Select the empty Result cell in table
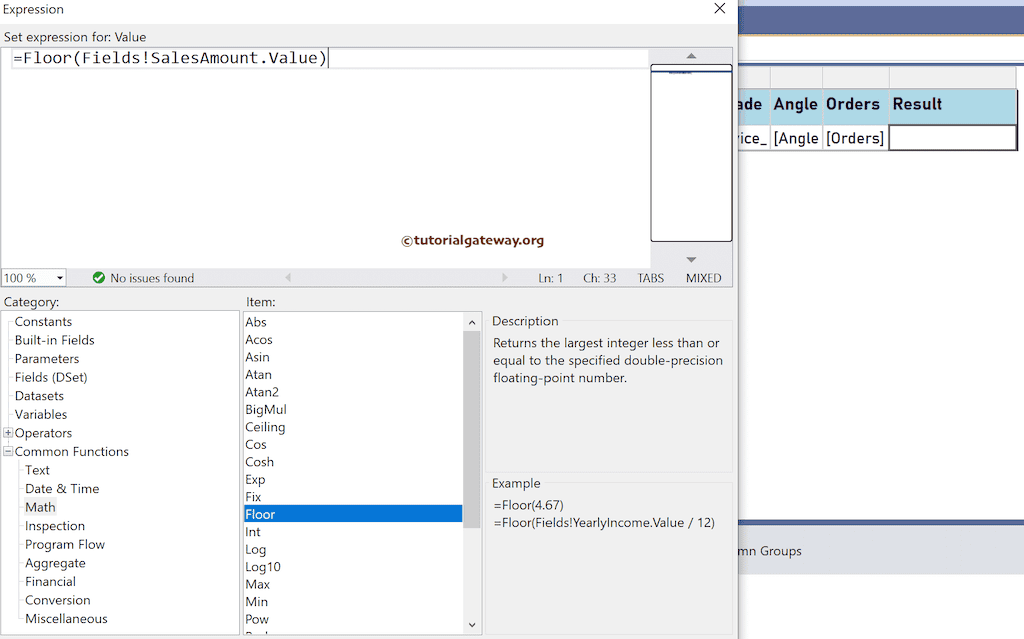 [952, 138]
